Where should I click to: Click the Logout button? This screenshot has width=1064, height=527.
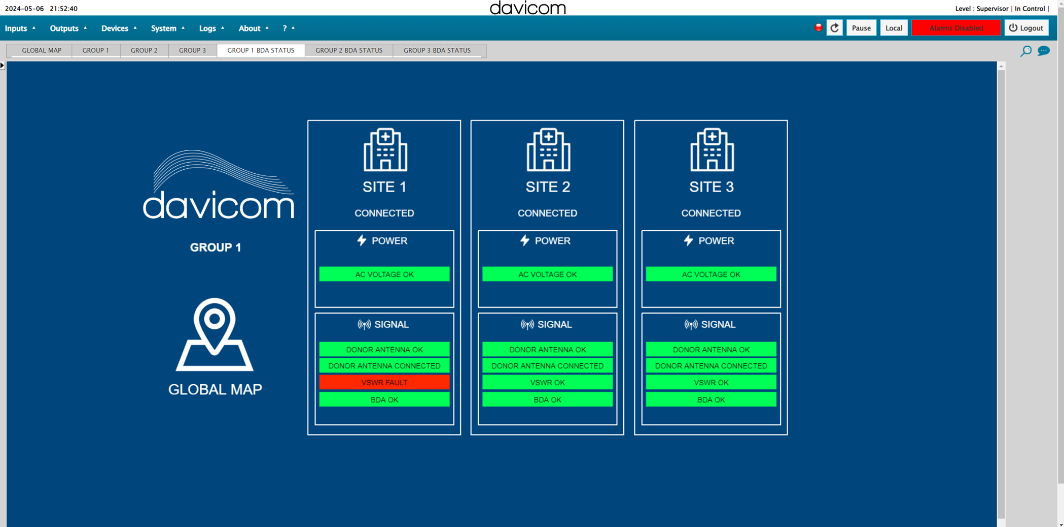[1027, 28]
